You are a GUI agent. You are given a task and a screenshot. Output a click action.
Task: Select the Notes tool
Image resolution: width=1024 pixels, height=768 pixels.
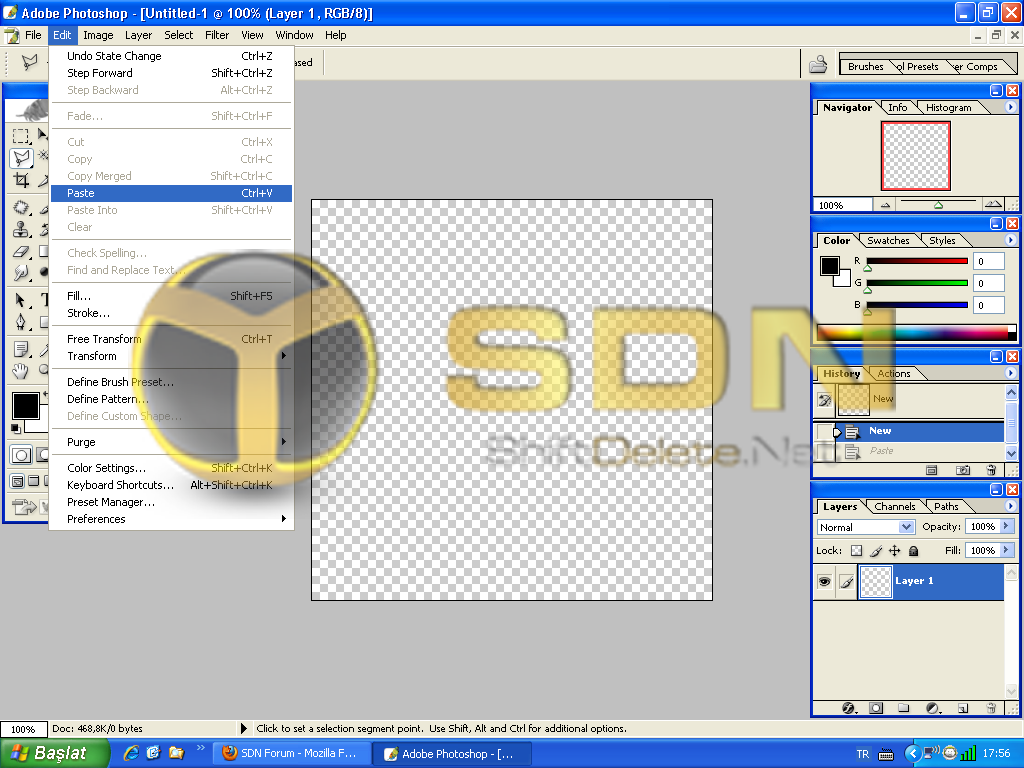click(x=21, y=349)
